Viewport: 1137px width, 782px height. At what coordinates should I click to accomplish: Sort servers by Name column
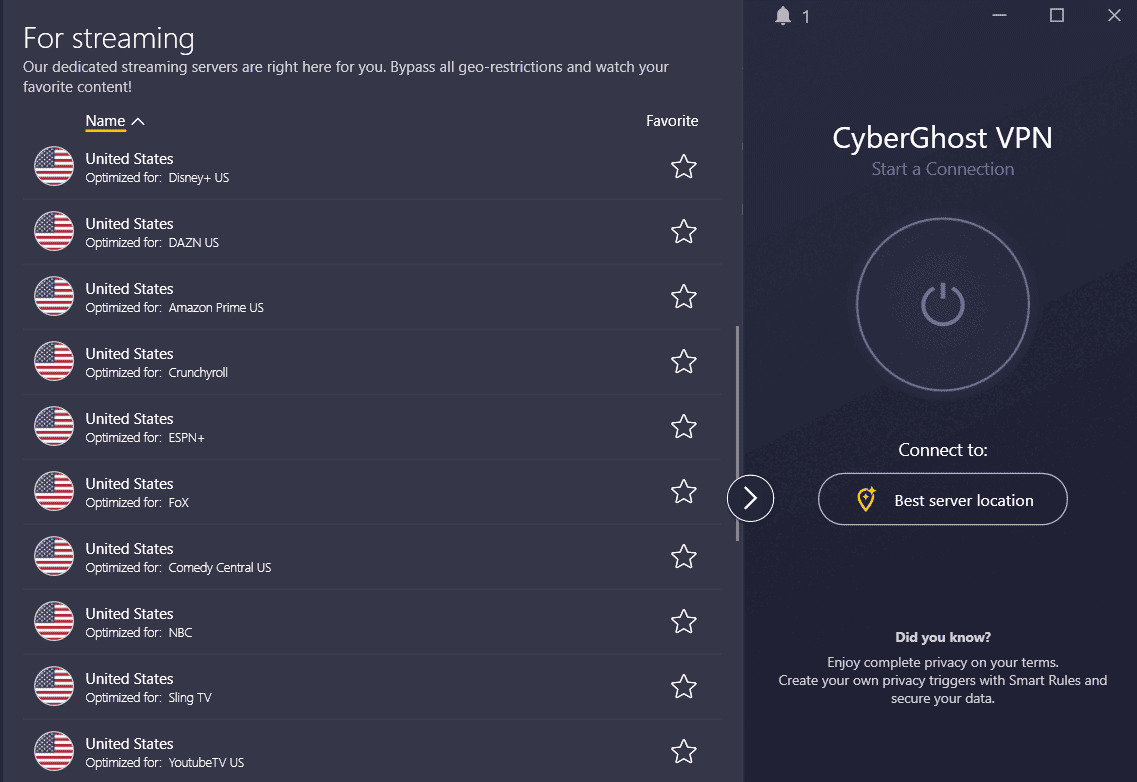click(x=105, y=121)
